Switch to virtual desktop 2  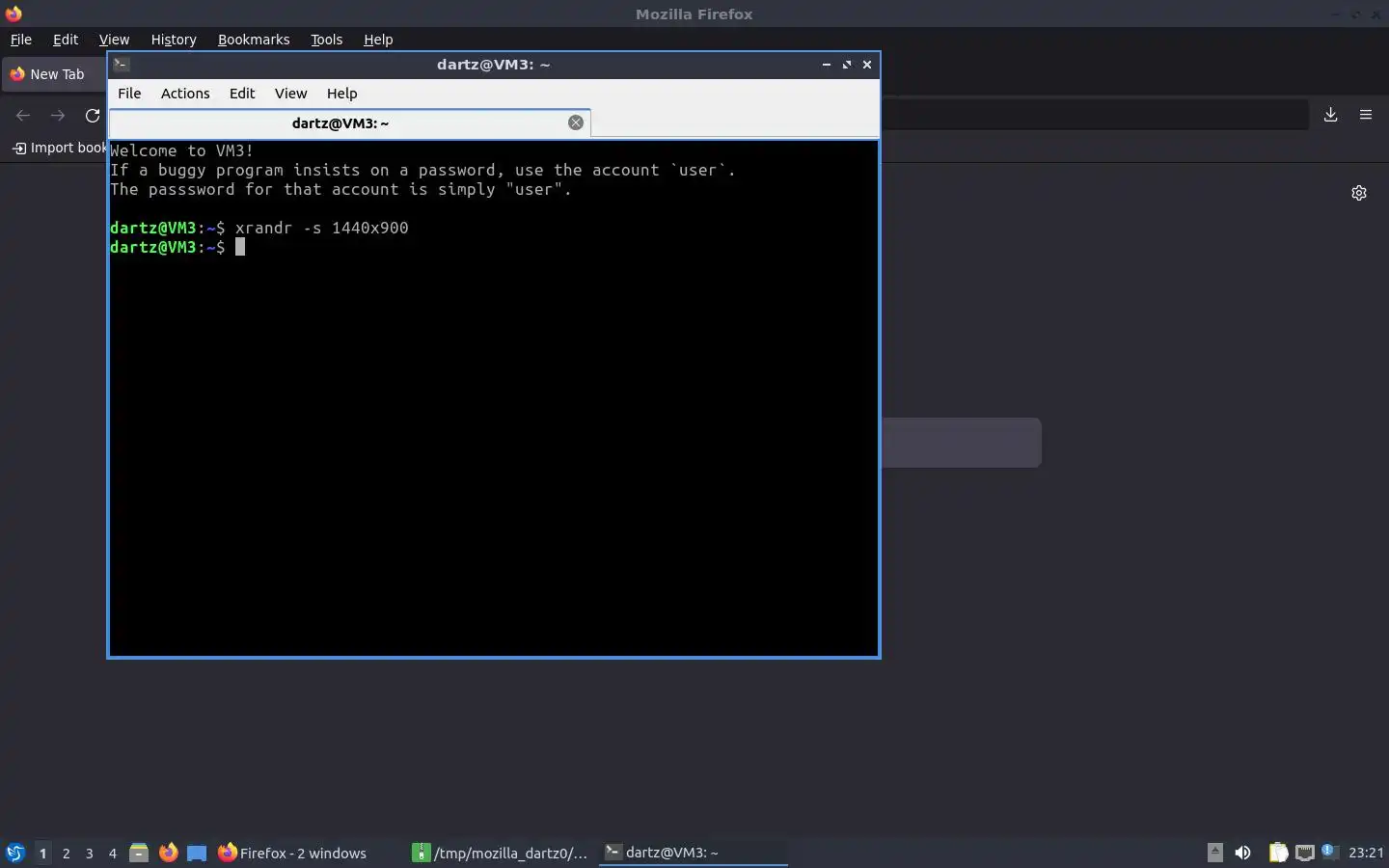pos(66,853)
